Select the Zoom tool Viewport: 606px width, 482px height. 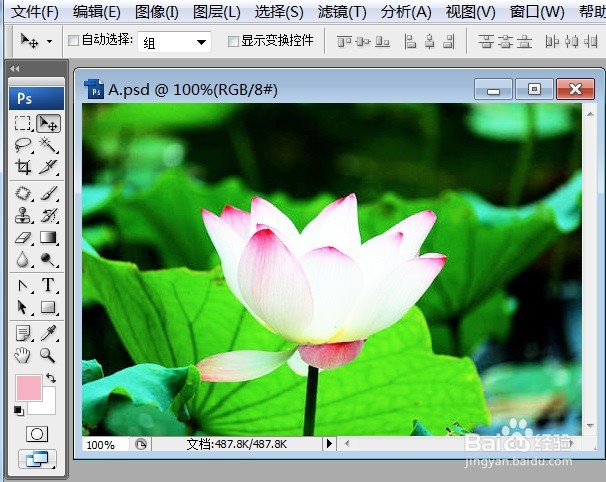pos(48,355)
